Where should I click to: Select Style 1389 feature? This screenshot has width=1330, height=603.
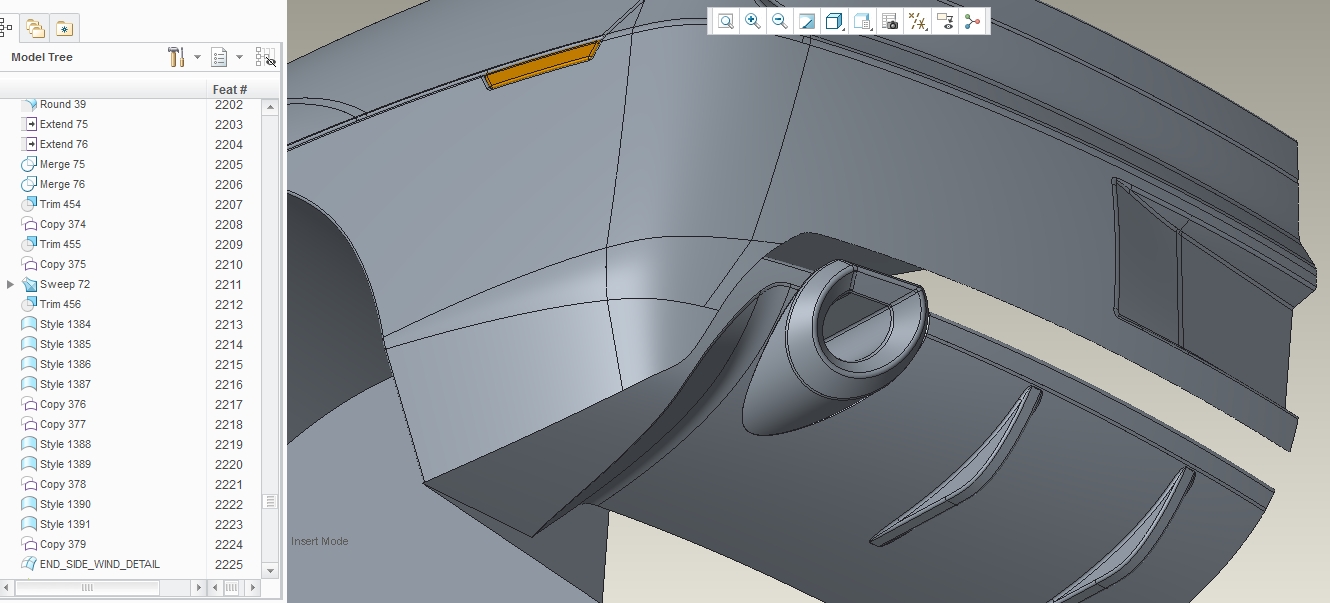(x=65, y=464)
